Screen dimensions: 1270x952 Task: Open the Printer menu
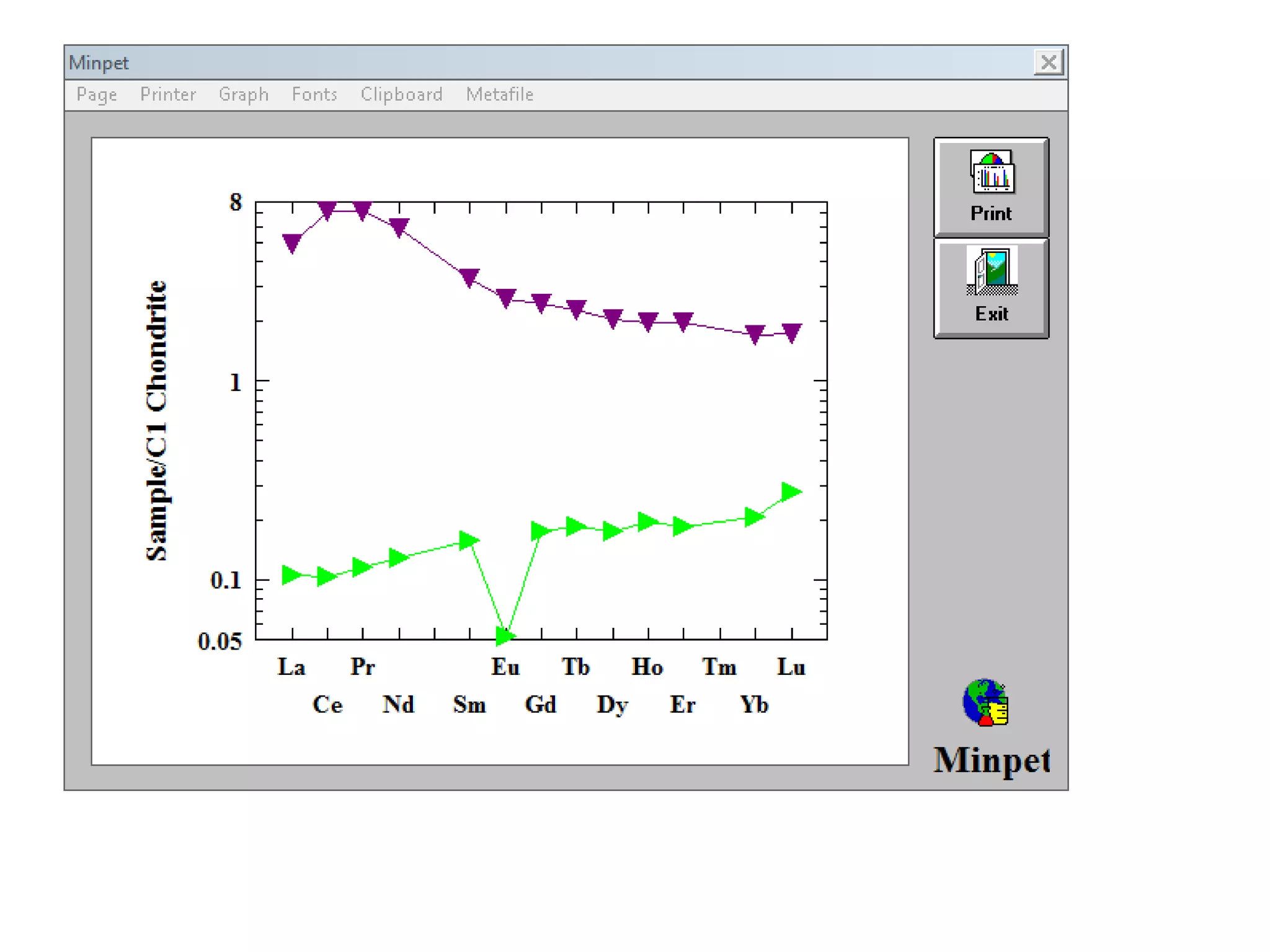[x=167, y=94]
